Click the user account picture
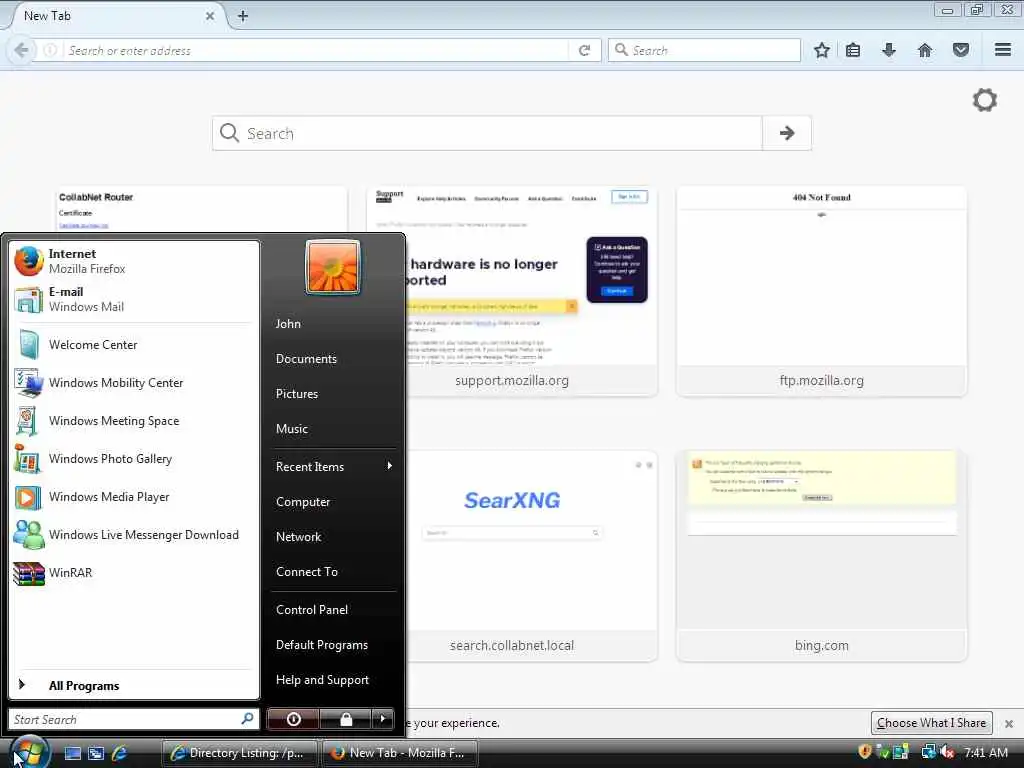The height and width of the screenshot is (768, 1024). click(332, 267)
